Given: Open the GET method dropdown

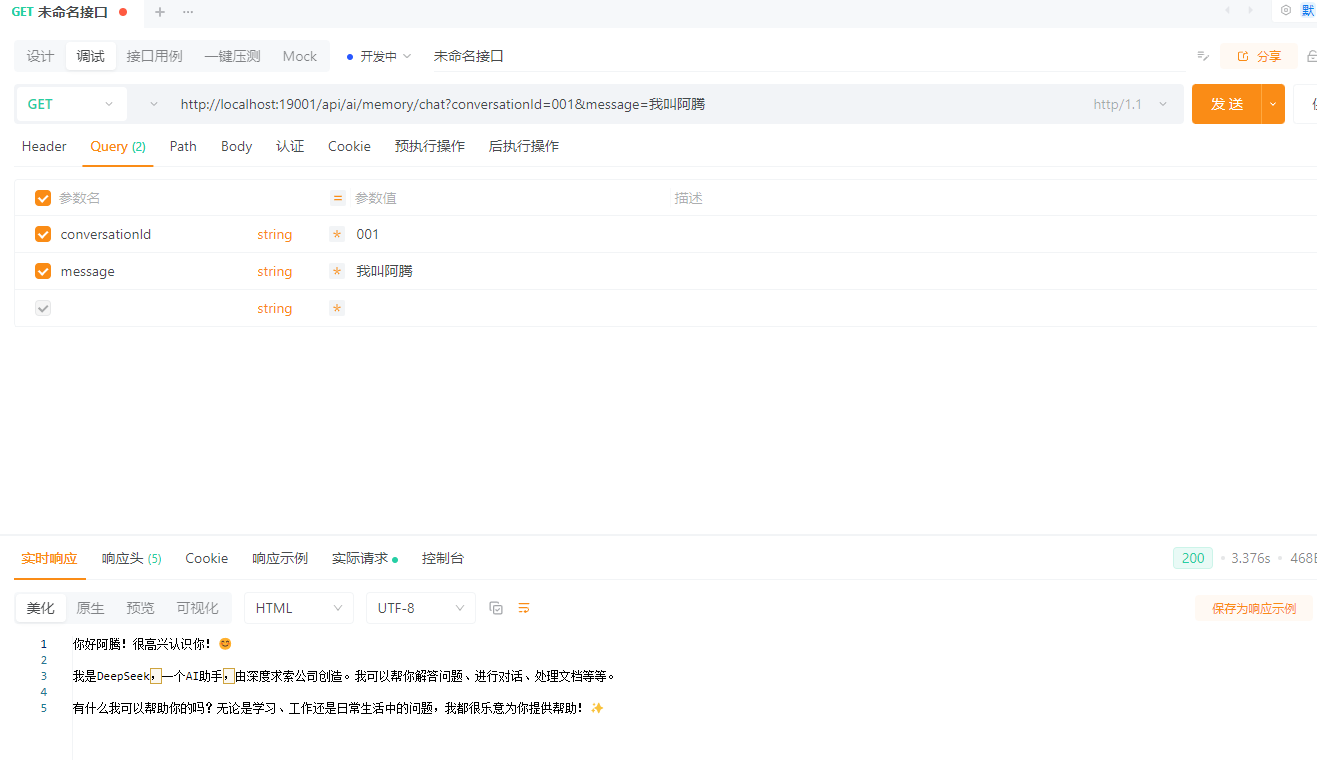Looking at the screenshot, I should [70, 103].
